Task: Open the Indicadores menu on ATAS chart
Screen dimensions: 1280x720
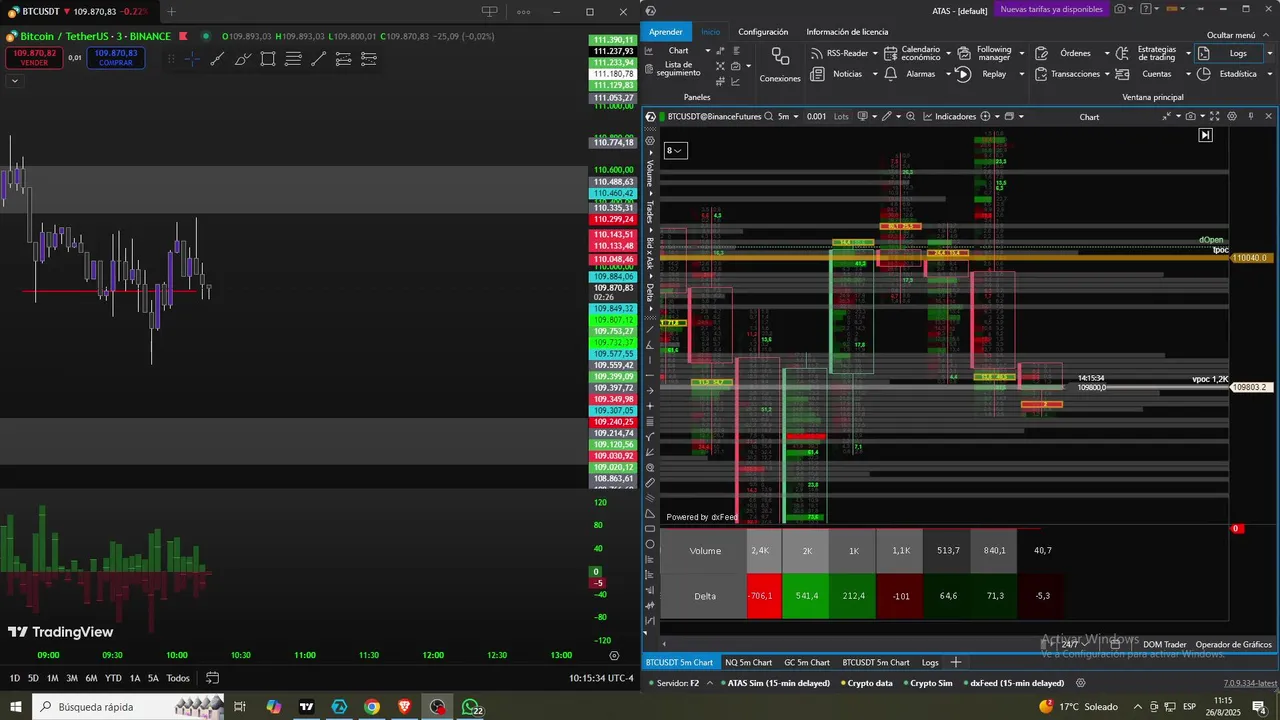Action: [948, 117]
